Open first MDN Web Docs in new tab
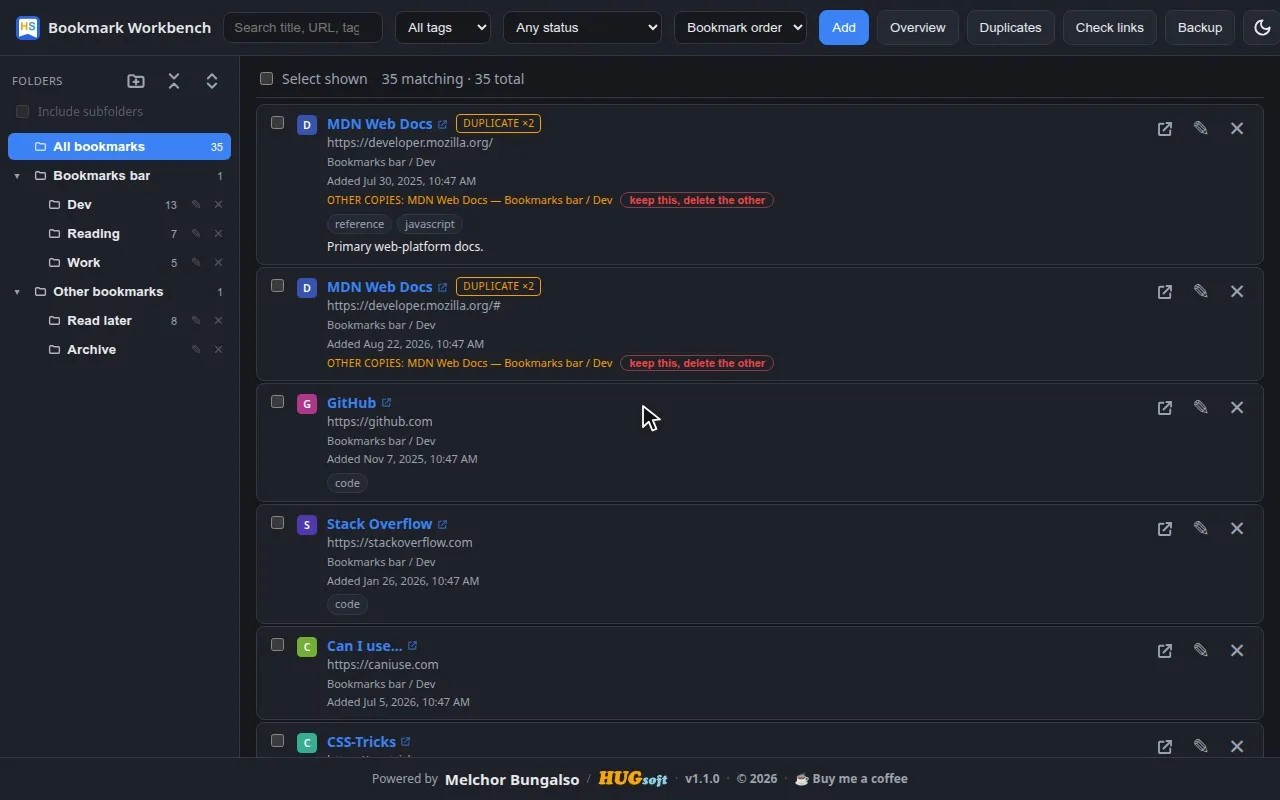Viewport: 1280px width, 800px height. (1165, 129)
